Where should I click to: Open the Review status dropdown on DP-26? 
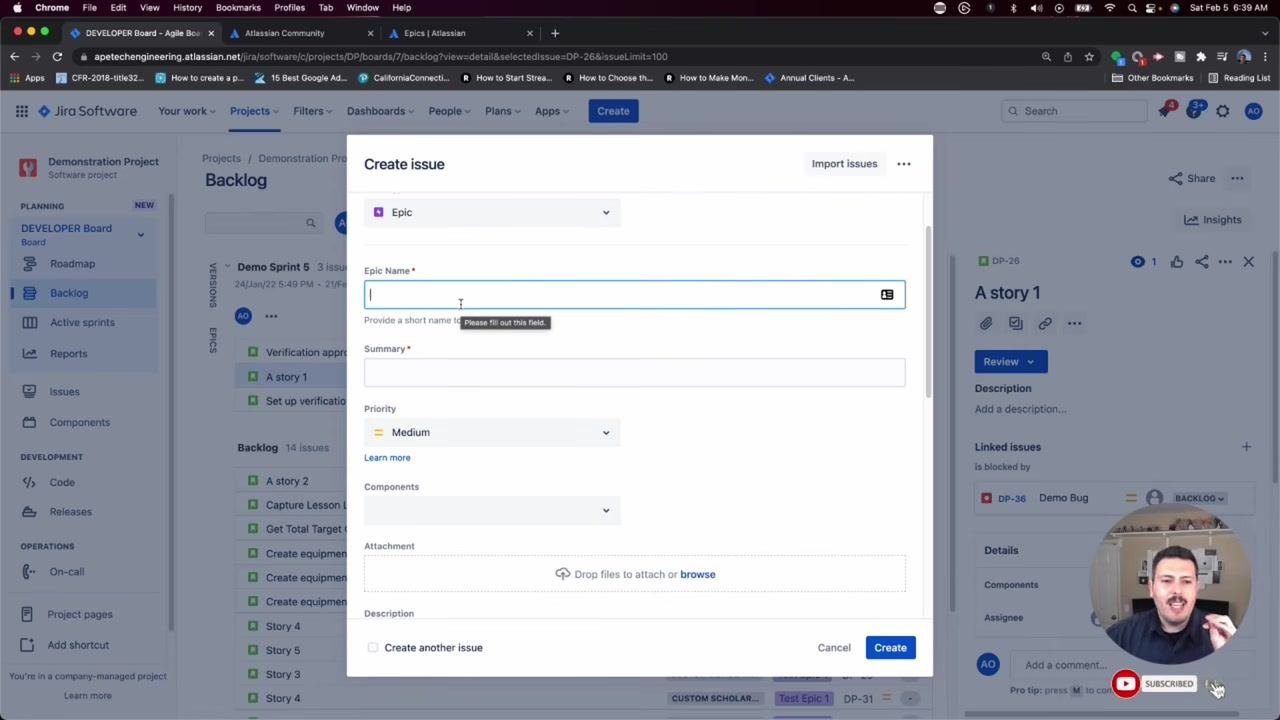(x=1011, y=362)
